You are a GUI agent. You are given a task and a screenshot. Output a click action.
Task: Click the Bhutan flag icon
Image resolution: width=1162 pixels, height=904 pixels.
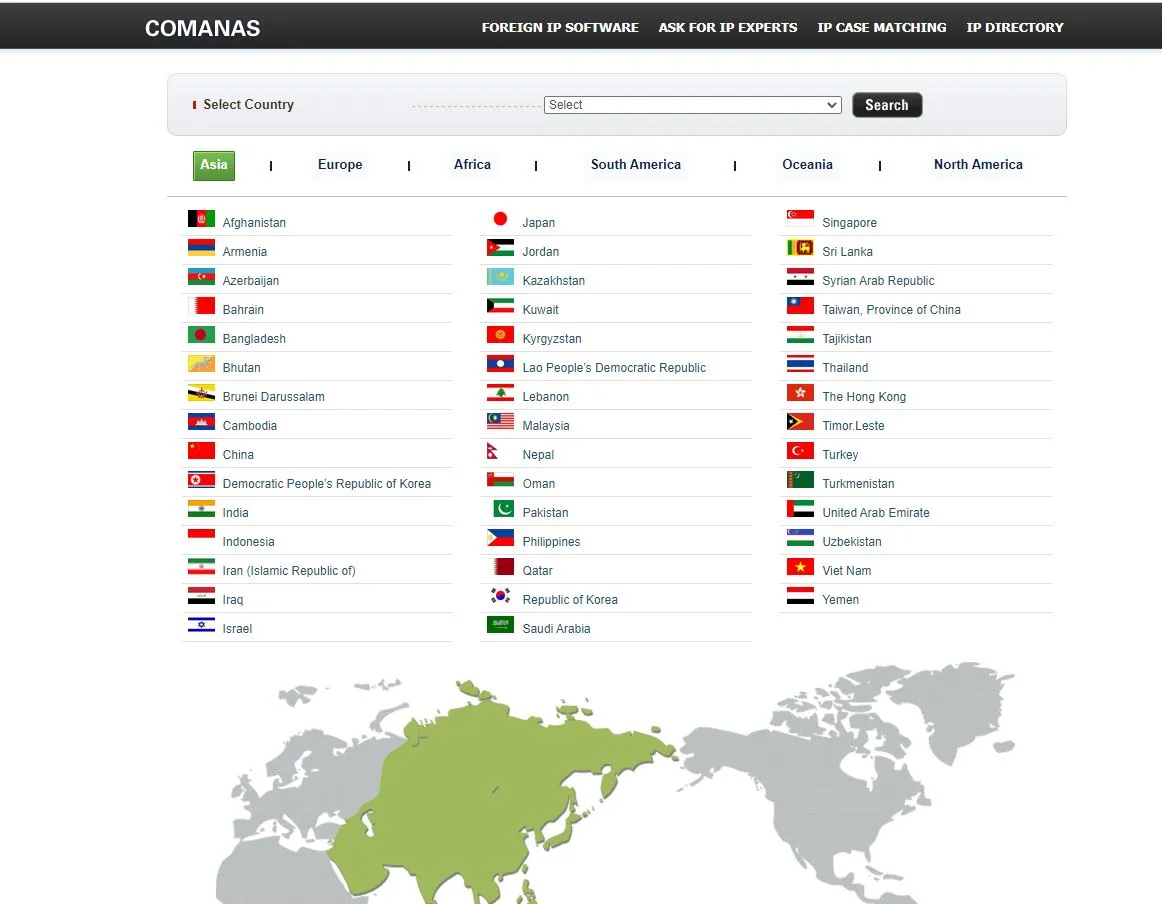pos(201,363)
